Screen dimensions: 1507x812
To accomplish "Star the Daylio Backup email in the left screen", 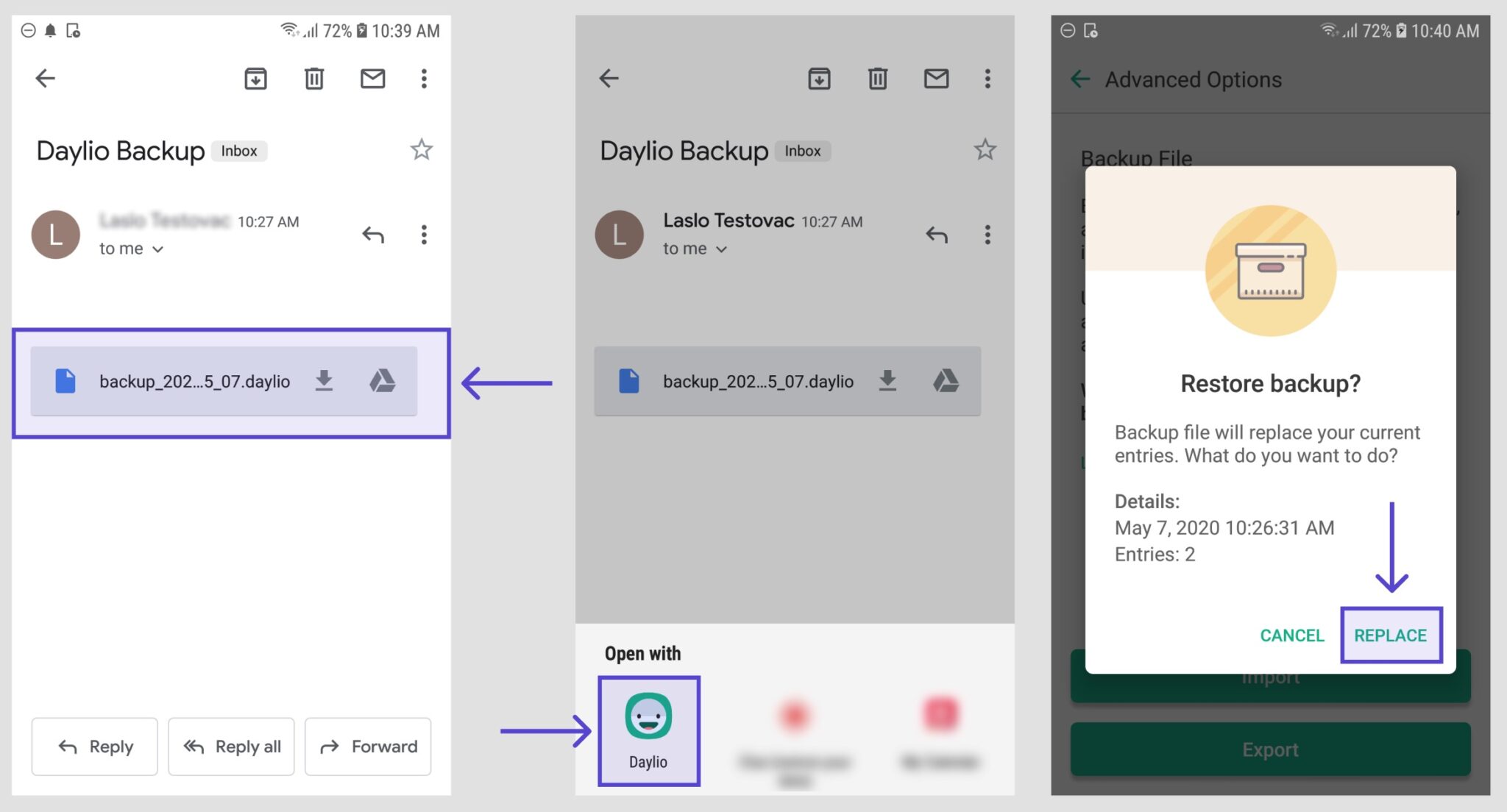I will point(421,150).
